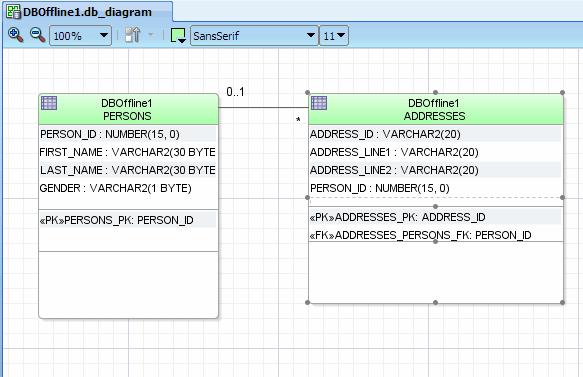The height and width of the screenshot is (377, 583).
Task: Click bottom-right resize handle of ADDRESSES table
Action: click(x=562, y=303)
